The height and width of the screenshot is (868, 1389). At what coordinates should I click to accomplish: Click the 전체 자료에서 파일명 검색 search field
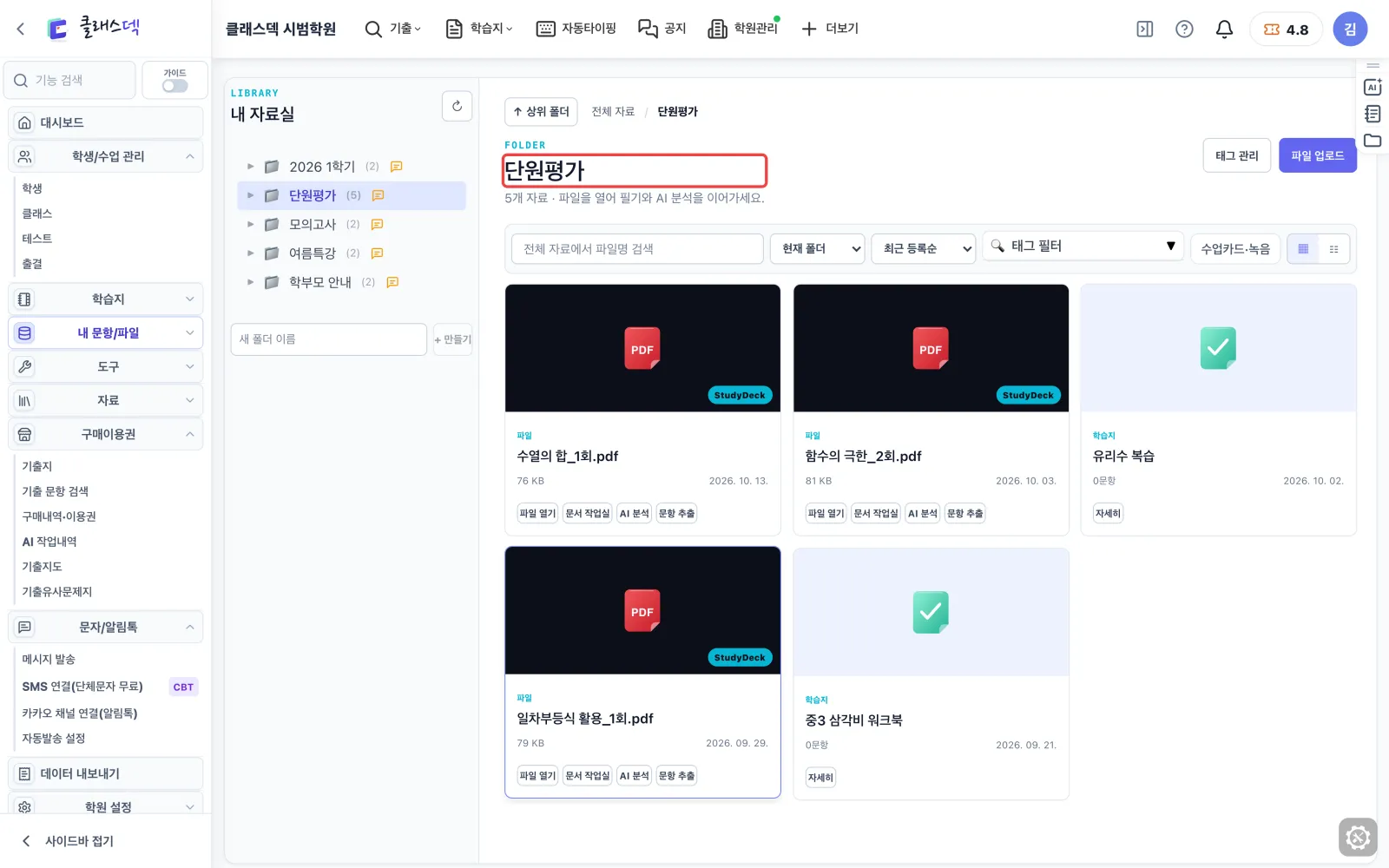(637, 249)
